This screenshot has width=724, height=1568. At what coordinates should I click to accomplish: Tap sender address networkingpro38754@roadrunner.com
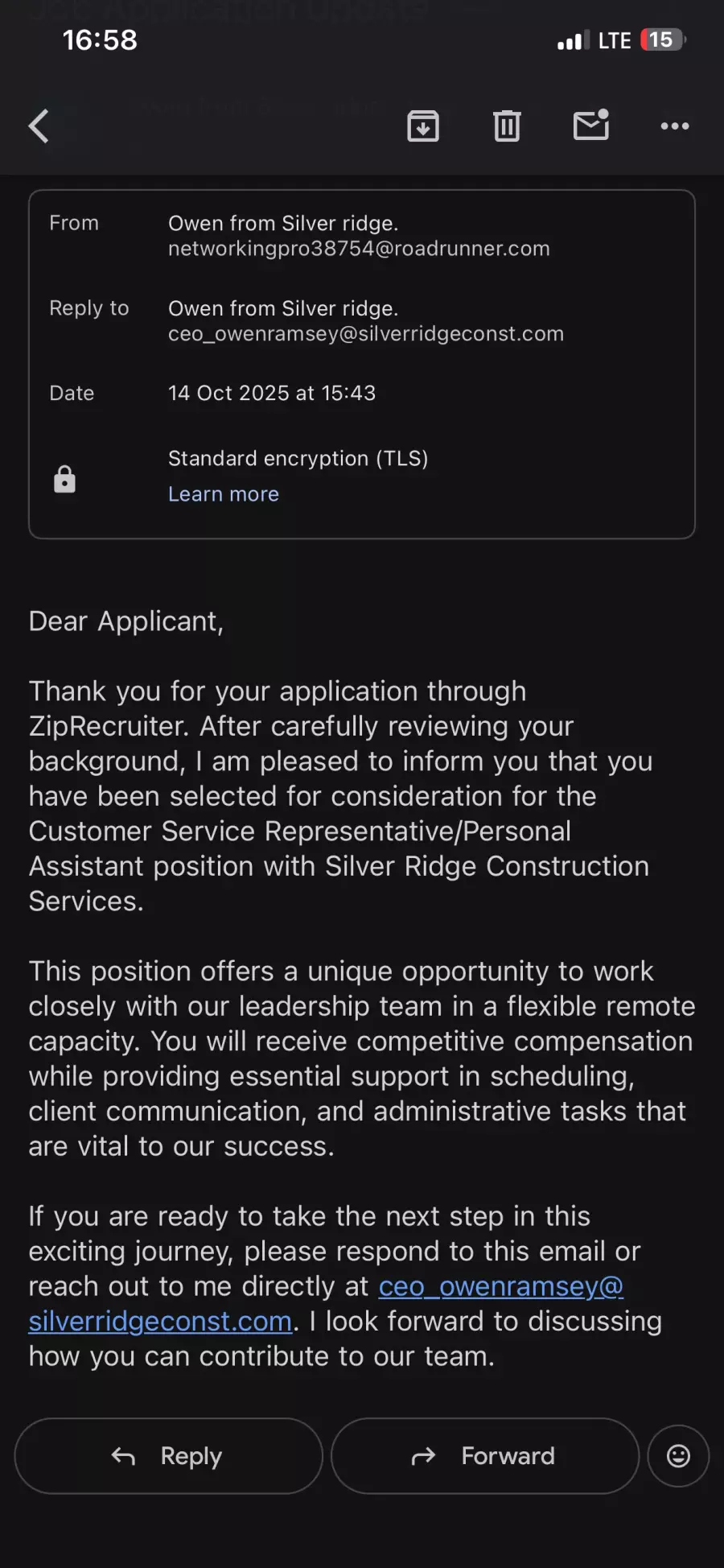click(x=359, y=249)
